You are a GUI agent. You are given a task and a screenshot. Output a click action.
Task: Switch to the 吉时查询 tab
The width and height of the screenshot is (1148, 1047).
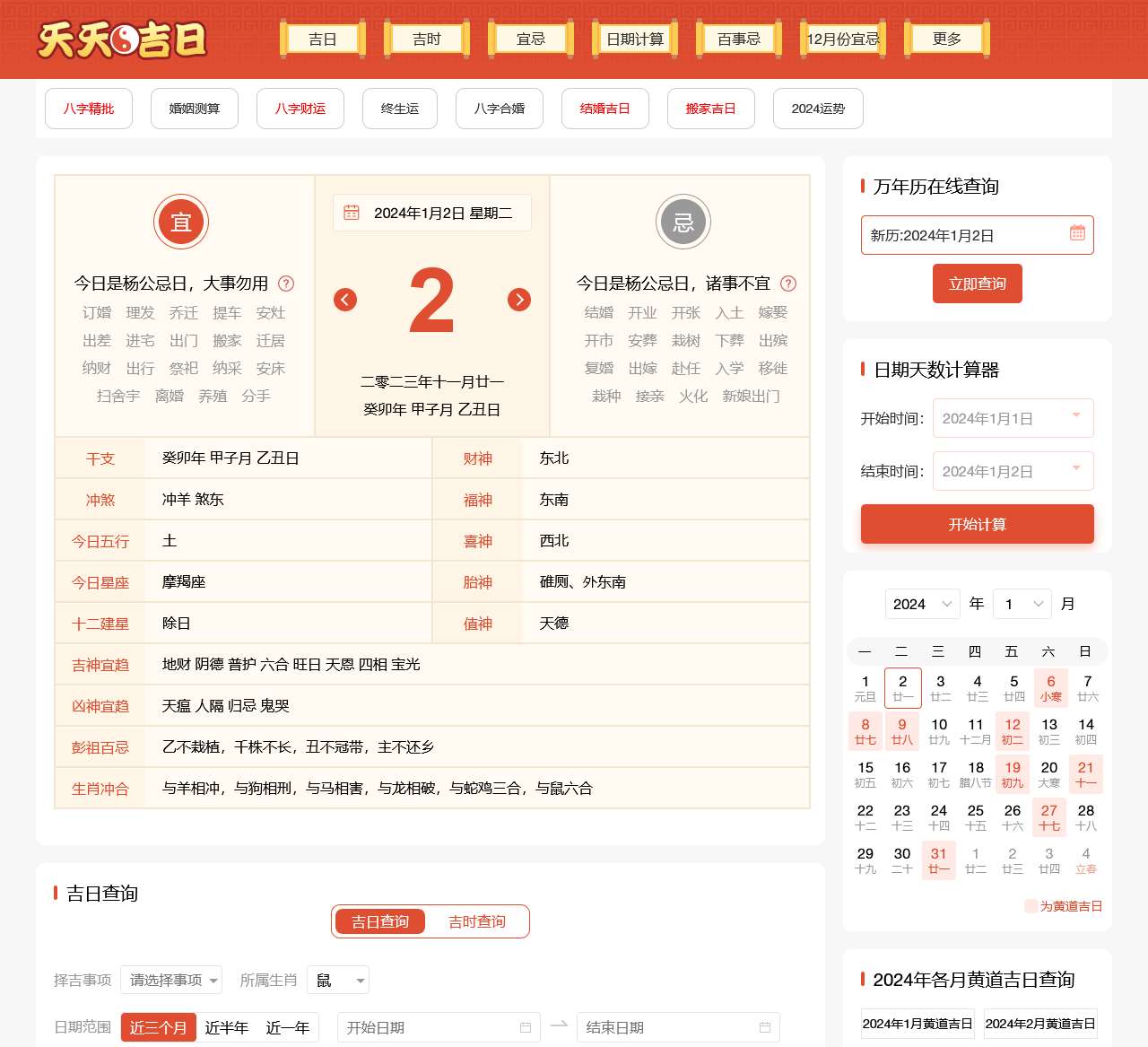click(477, 921)
